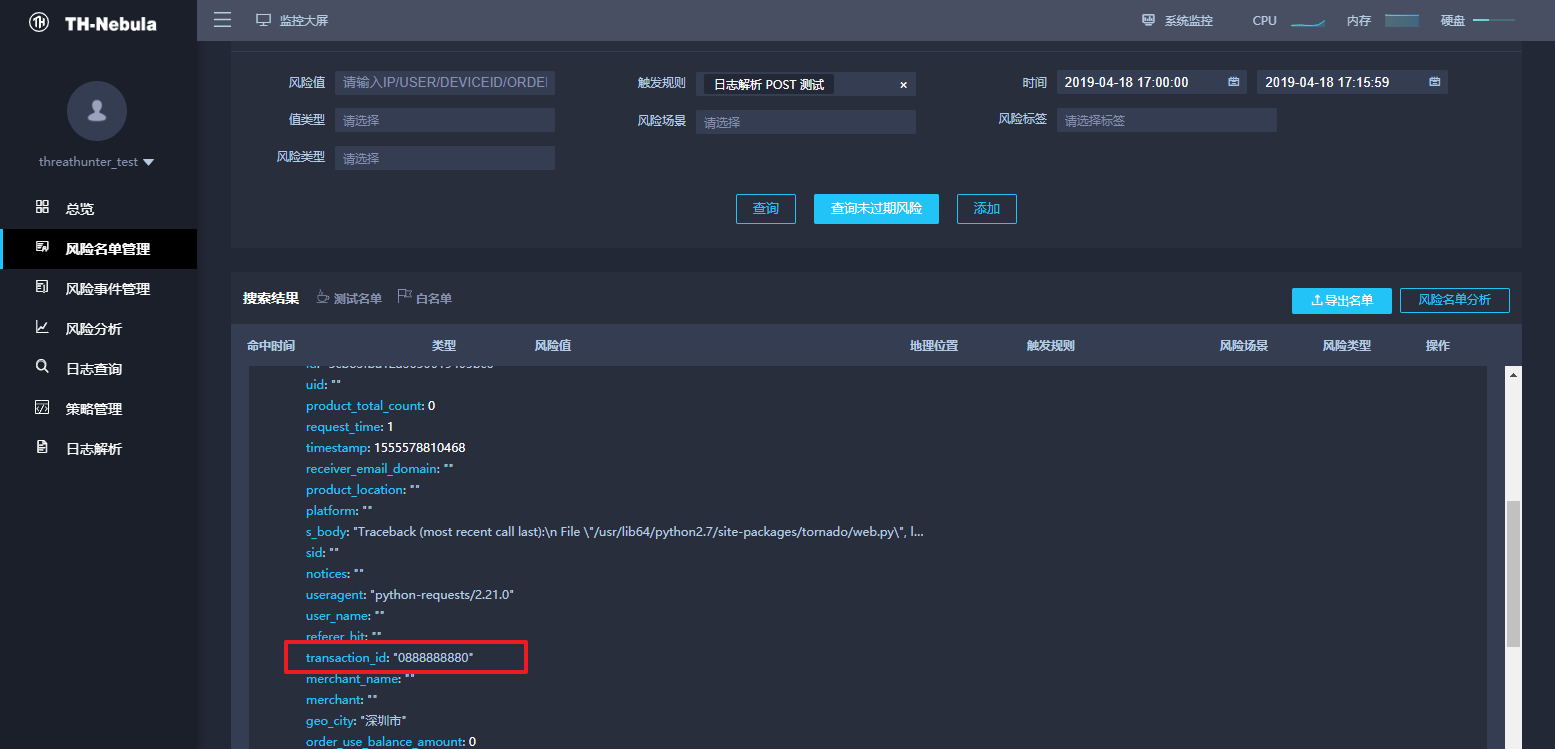Click the 查询未过期风险 button
This screenshot has width=1555, height=749.
[x=876, y=209]
